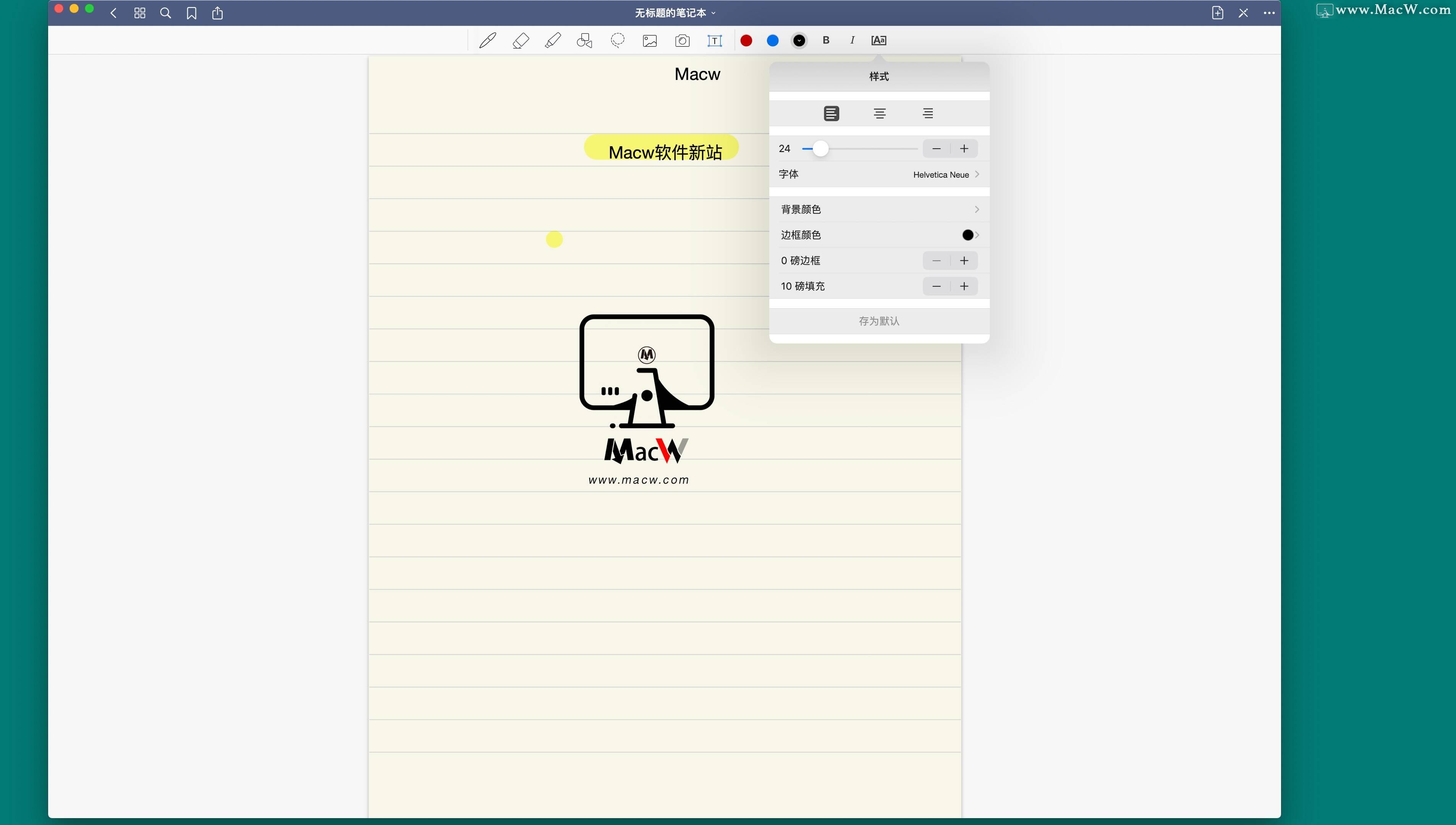
Task: Open the bookmarks panel
Action: tap(191, 13)
